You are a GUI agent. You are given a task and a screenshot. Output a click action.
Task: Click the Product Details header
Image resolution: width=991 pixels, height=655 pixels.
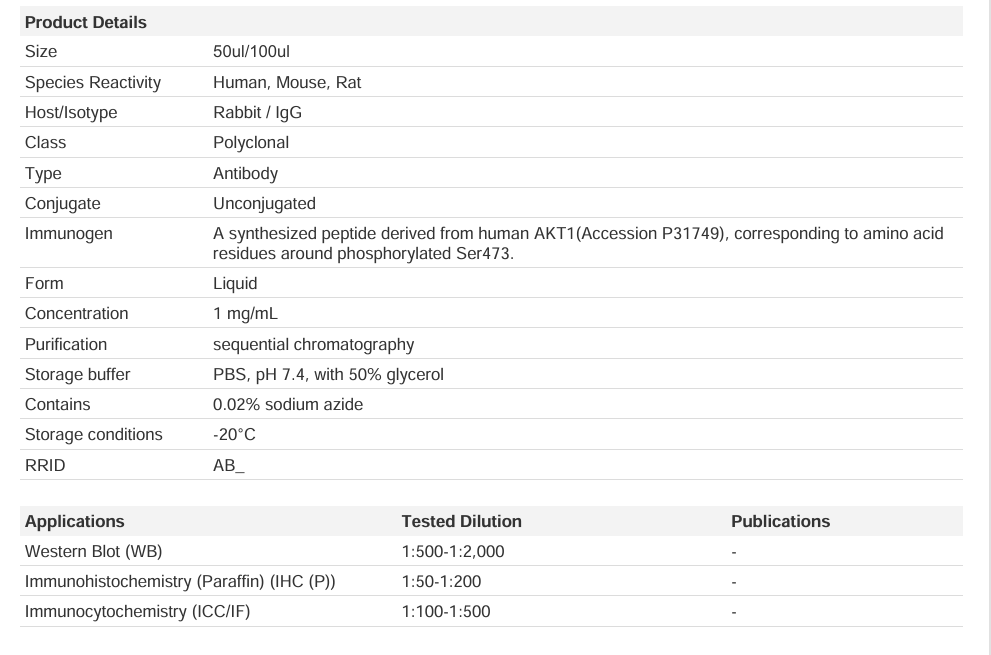pos(85,22)
